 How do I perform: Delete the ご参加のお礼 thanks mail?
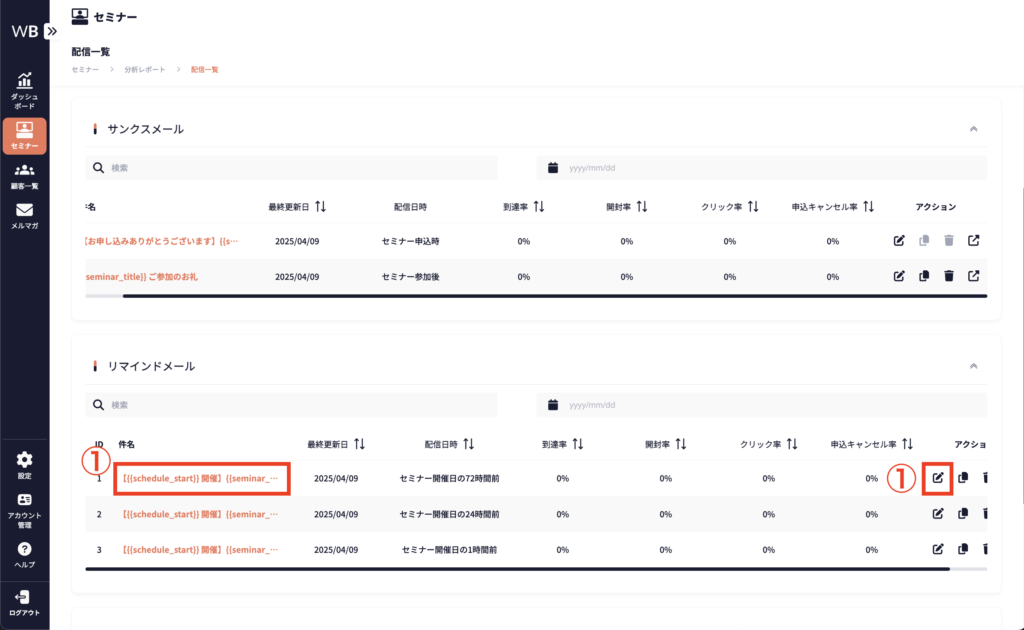point(948,276)
